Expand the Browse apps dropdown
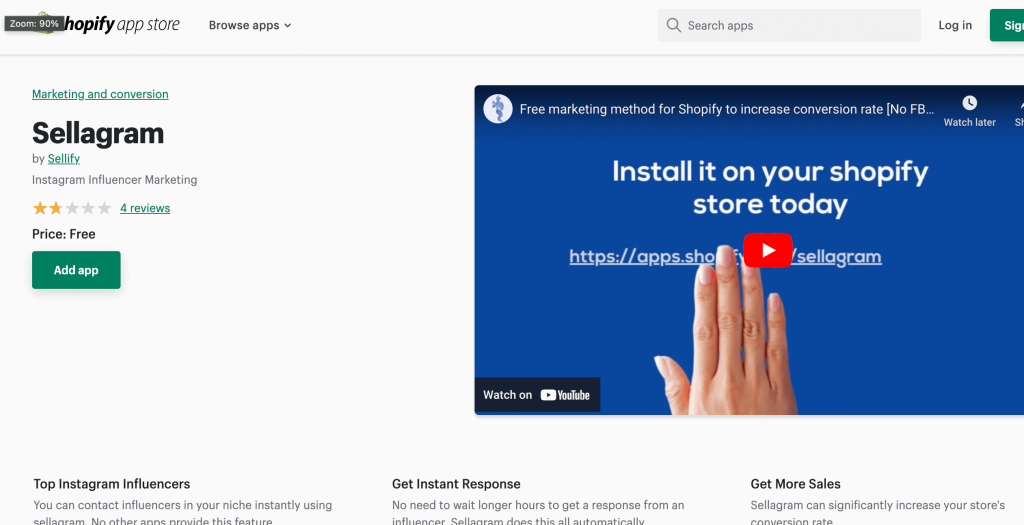The image size is (1024, 525). [250, 25]
